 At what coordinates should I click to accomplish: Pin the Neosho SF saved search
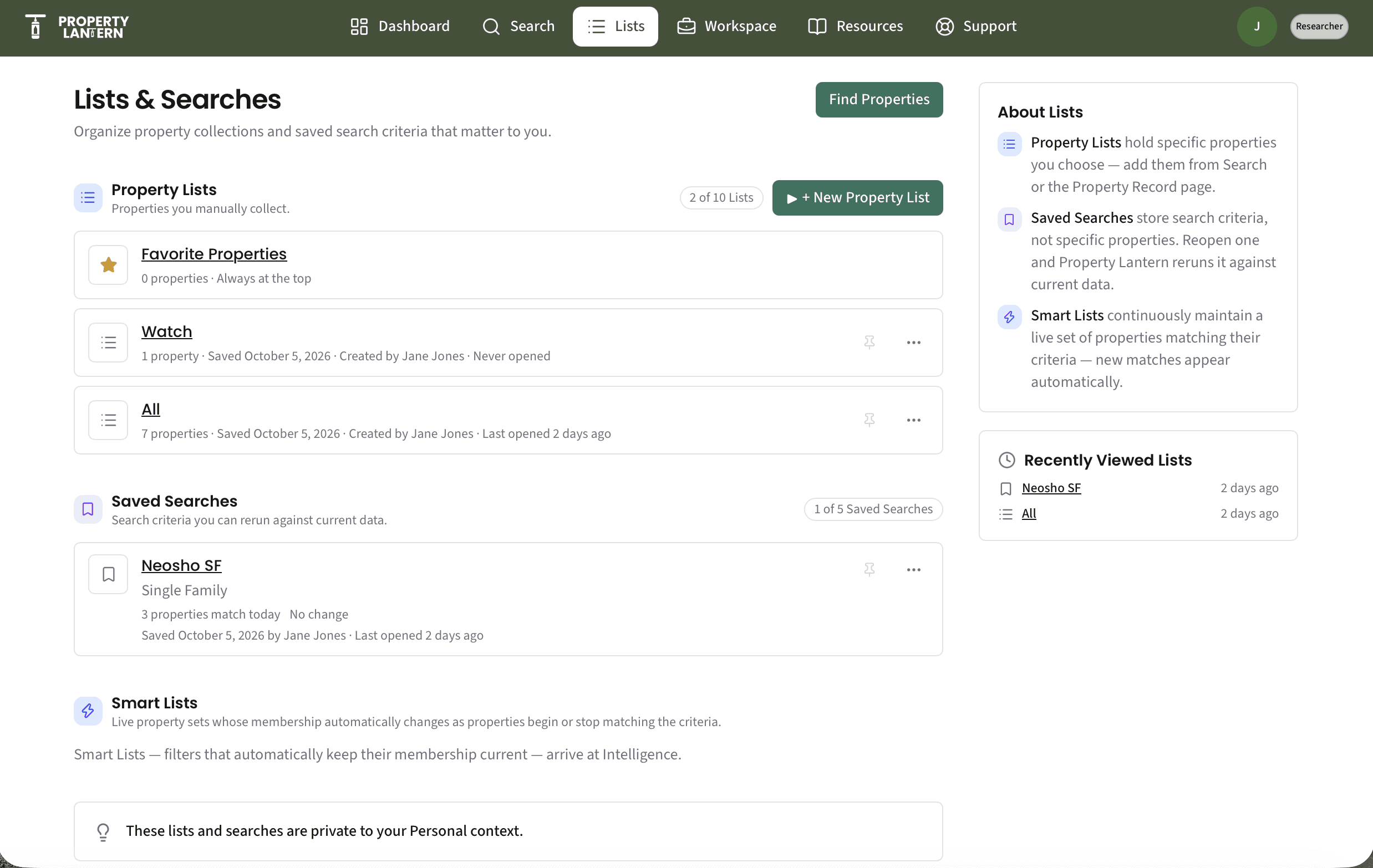pos(869,570)
